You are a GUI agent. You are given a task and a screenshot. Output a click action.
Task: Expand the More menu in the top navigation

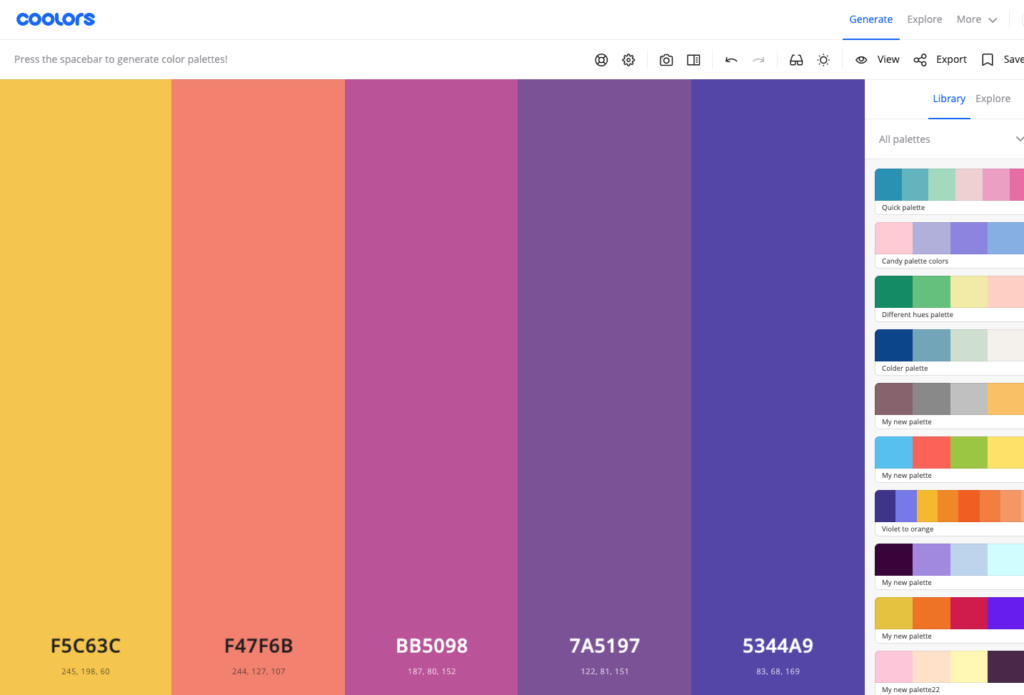point(976,19)
